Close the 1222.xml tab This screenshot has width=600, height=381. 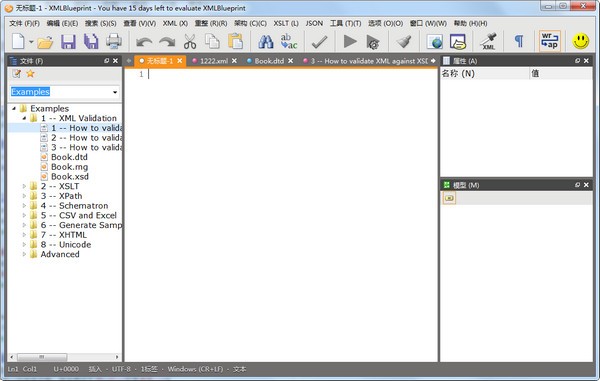[x=234, y=61]
